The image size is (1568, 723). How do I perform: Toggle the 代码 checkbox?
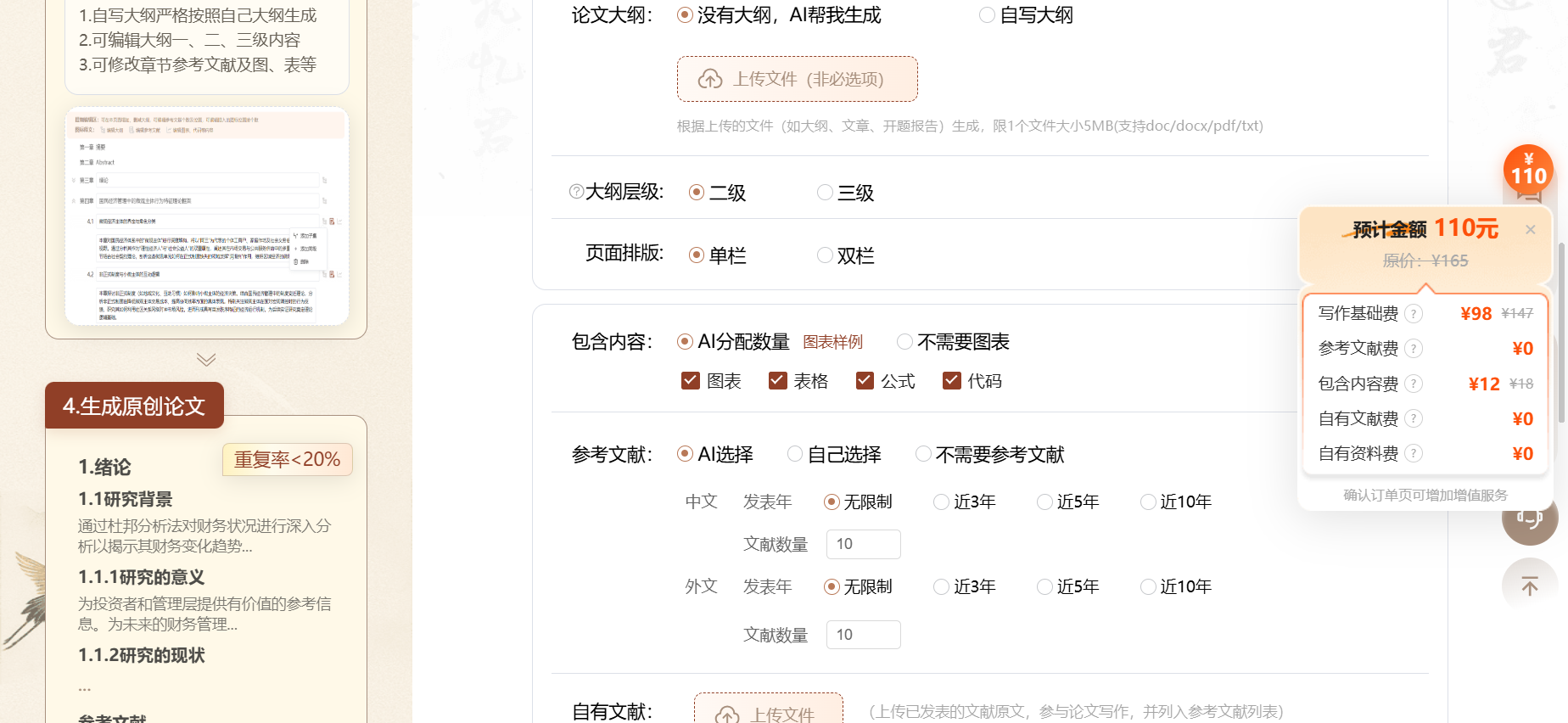pos(952,380)
